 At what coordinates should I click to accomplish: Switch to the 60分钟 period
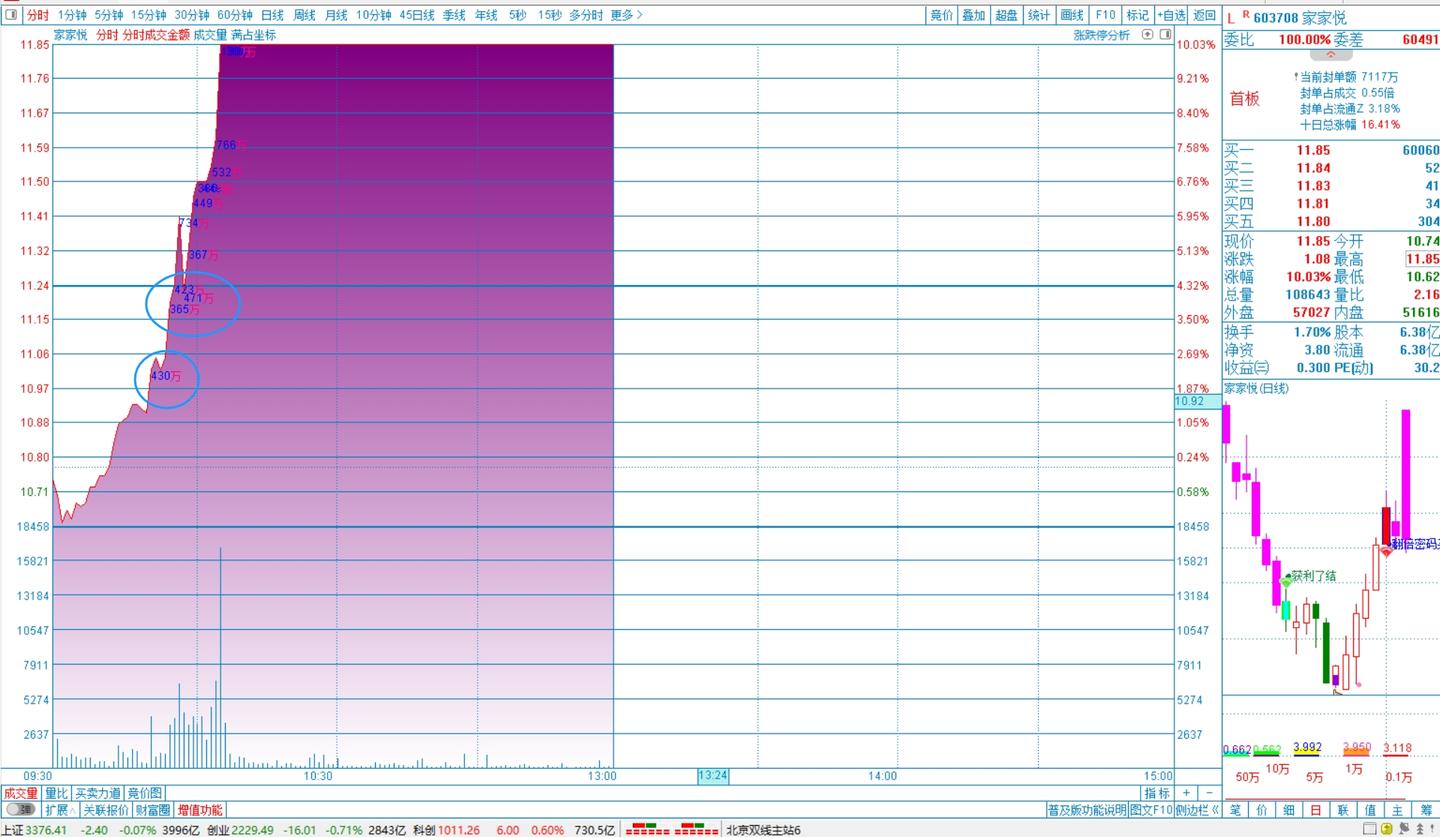235,15
